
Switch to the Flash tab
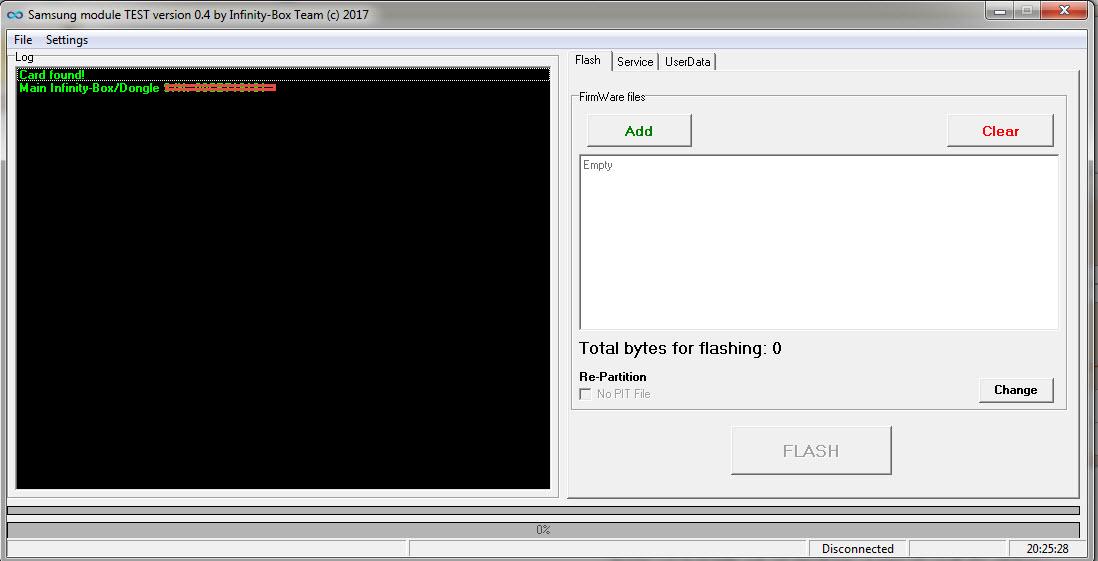click(x=590, y=60)
